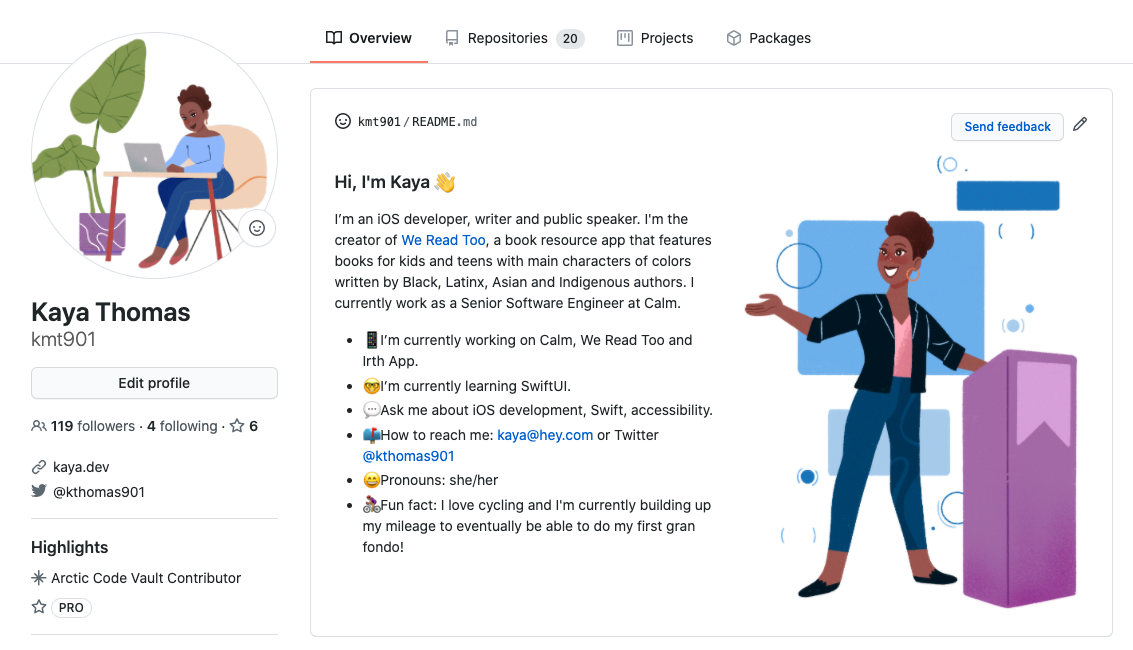Click the smiley icon beside README path

pos(343,121)
